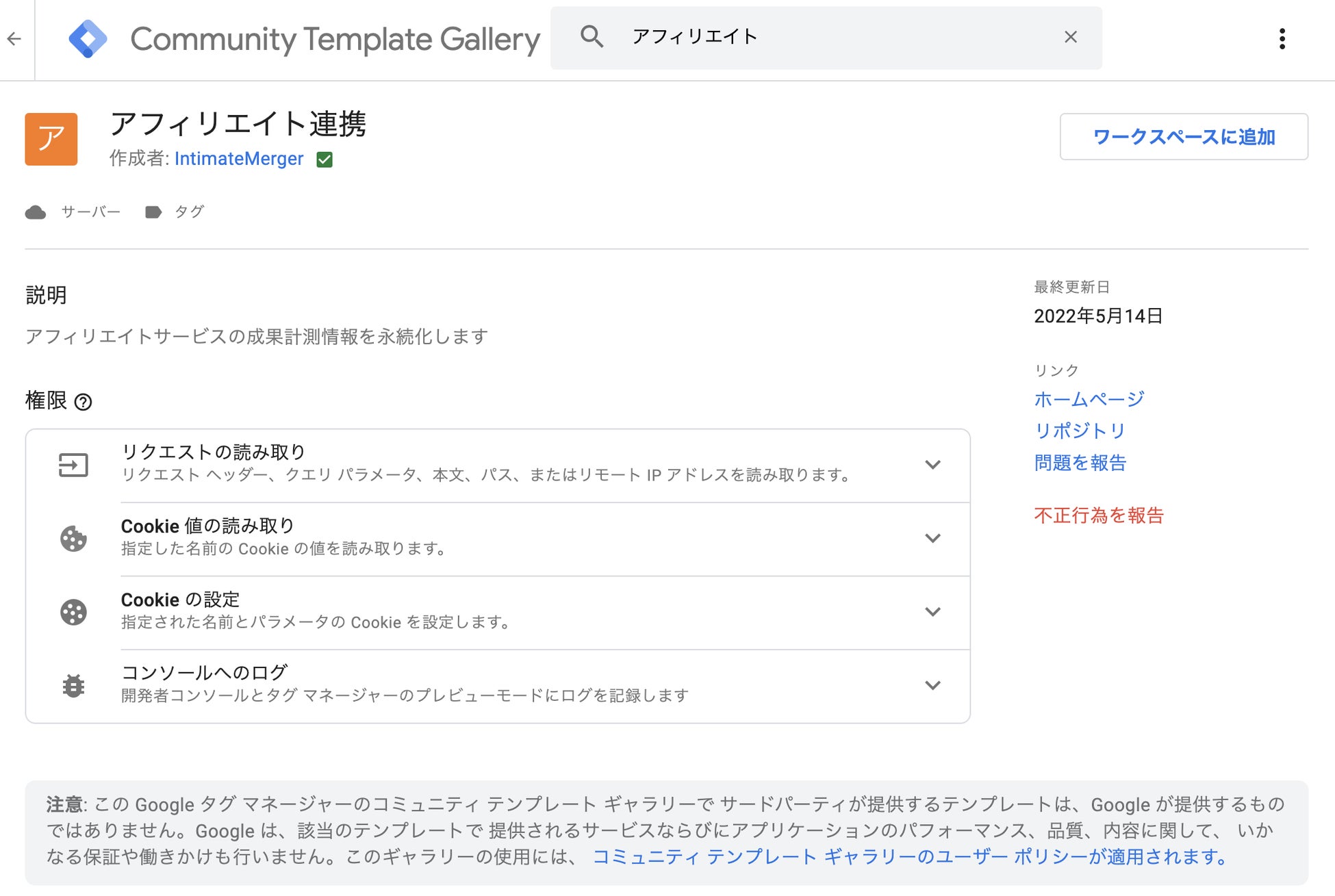Click the 権限 help question mark icon

tap(83, 402)
